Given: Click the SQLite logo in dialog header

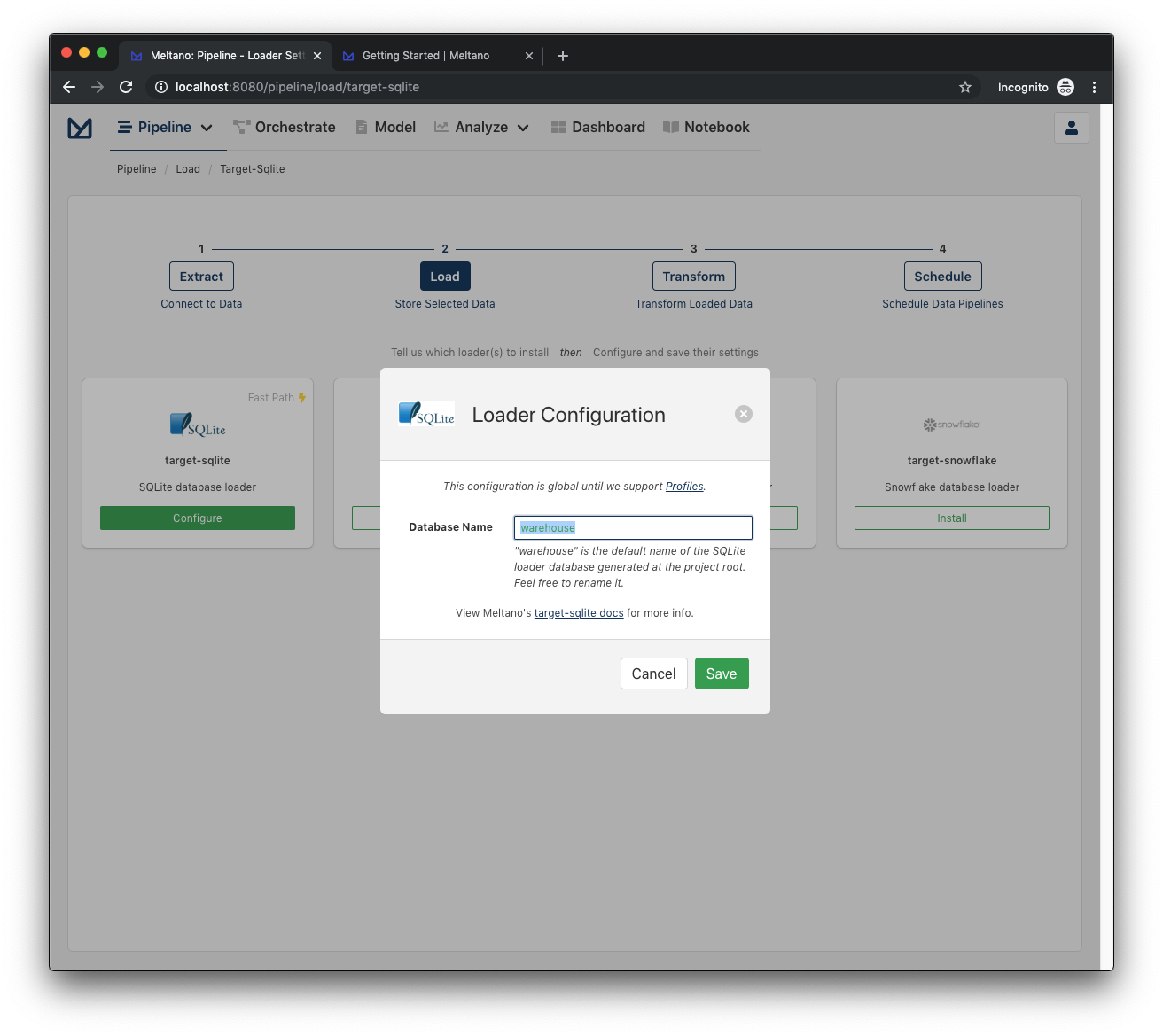Looking at the screenshot, I should pyautogui.click(x=426, y=414).
